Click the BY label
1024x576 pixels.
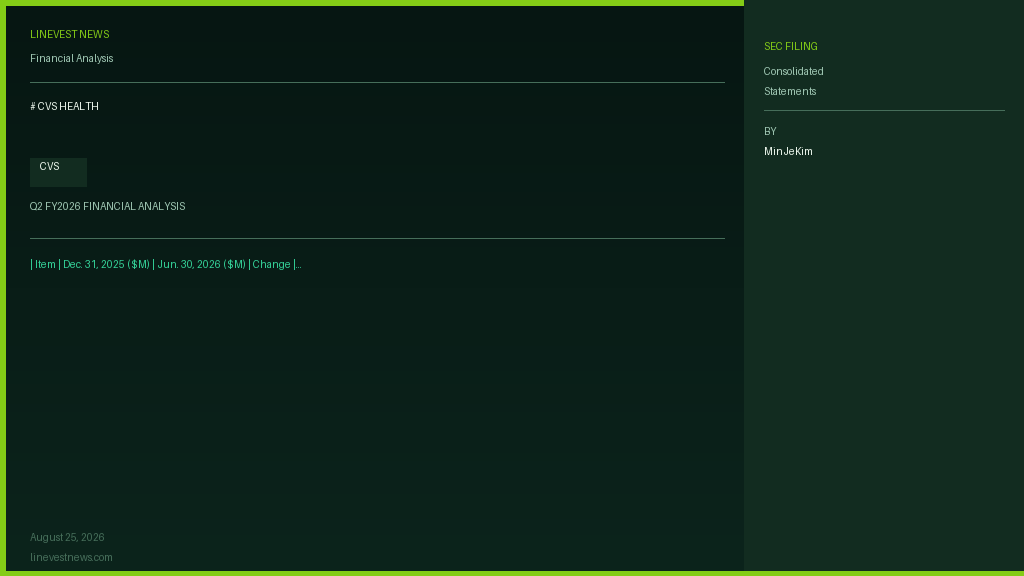[x=770, y=131]
